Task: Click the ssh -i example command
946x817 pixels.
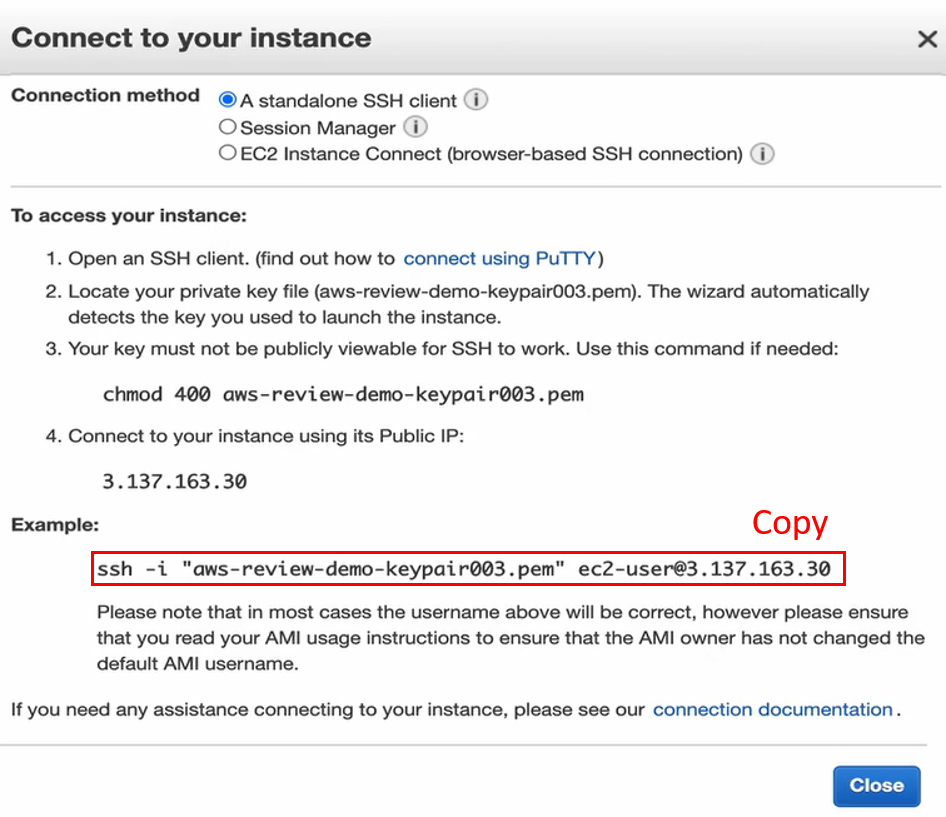Action: [x=464, y=569]
